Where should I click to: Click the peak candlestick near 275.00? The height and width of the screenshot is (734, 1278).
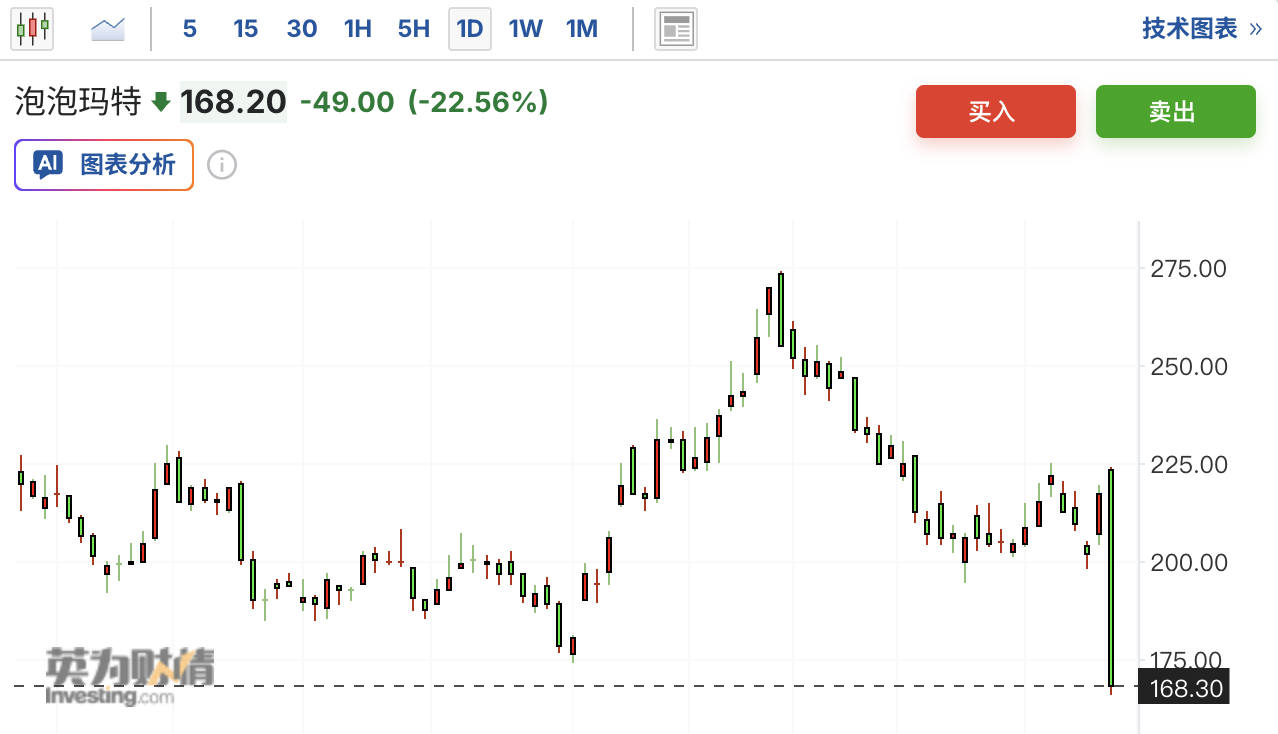point(781,309)
